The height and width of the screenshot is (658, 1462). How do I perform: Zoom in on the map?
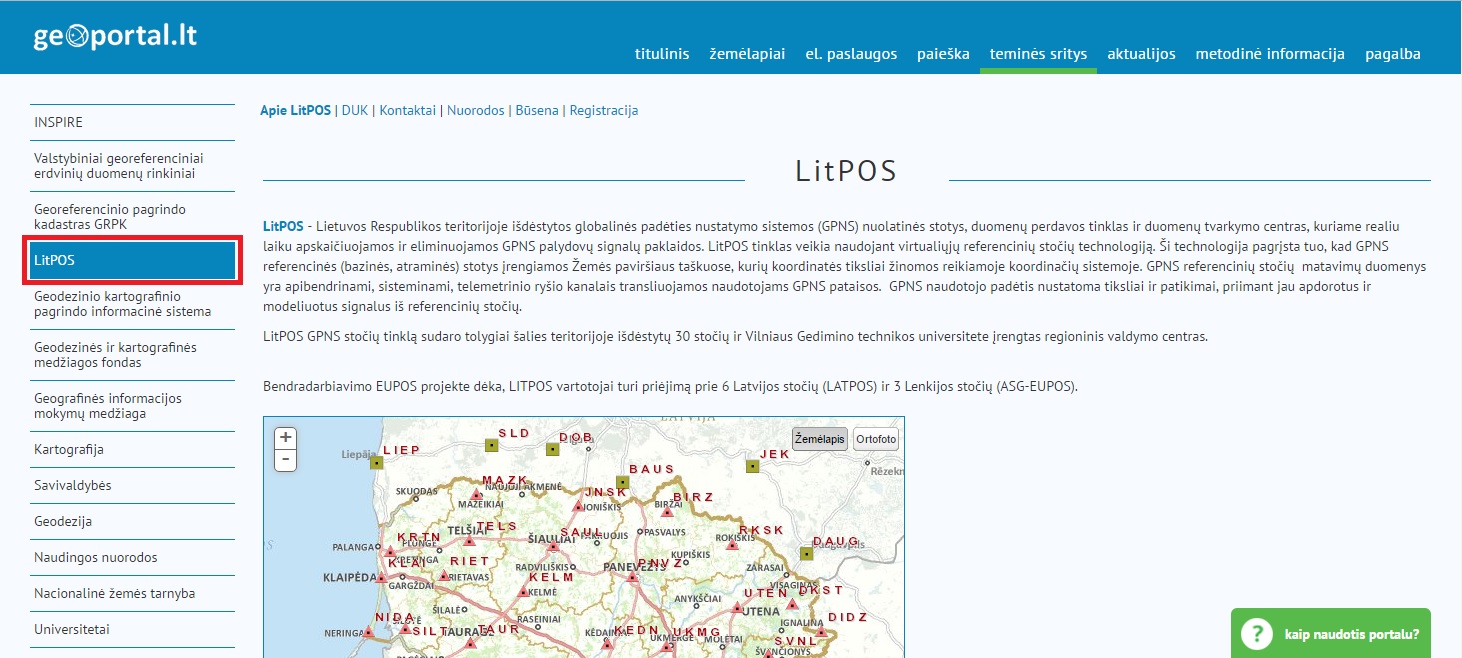tap(286, 438)
